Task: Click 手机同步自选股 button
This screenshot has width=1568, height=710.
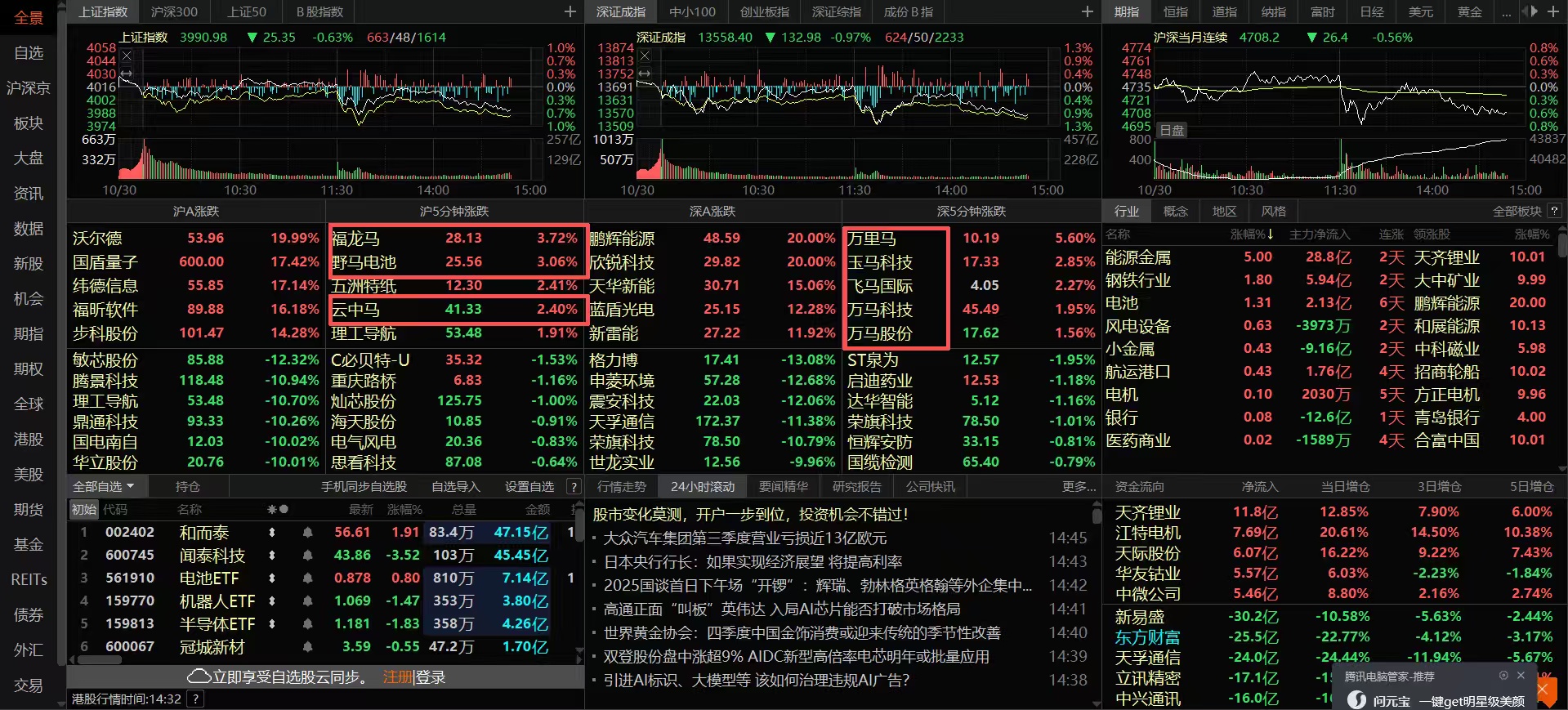Action: [364, 486]
